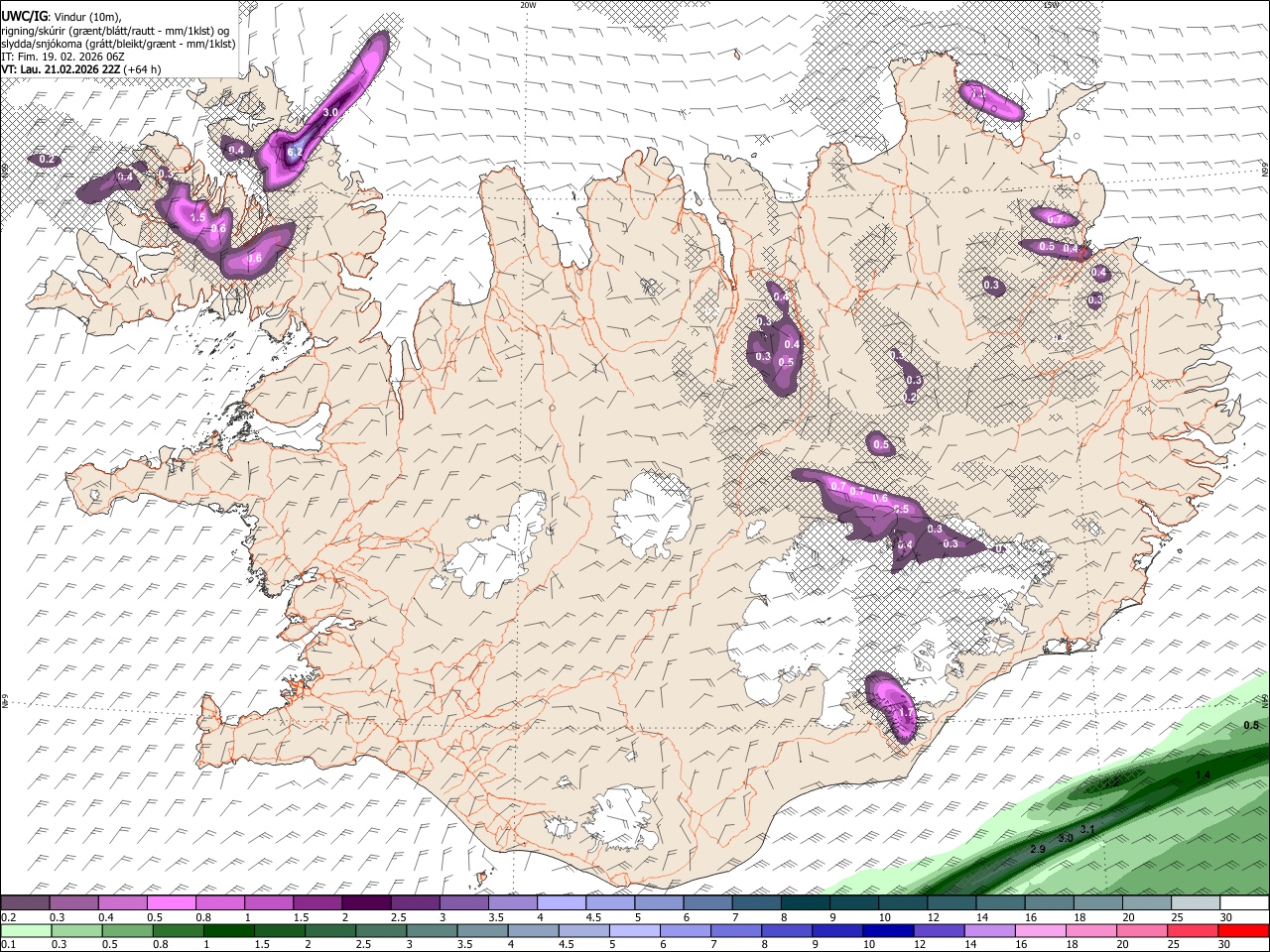Pick white snow legend swatch after 30
1270x952 pixels.
[x=1244, y=903]
